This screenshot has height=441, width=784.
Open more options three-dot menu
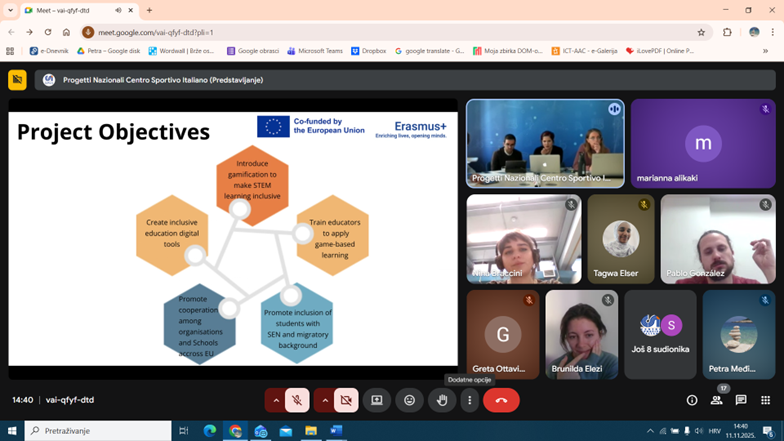click(x=469, y=400)
